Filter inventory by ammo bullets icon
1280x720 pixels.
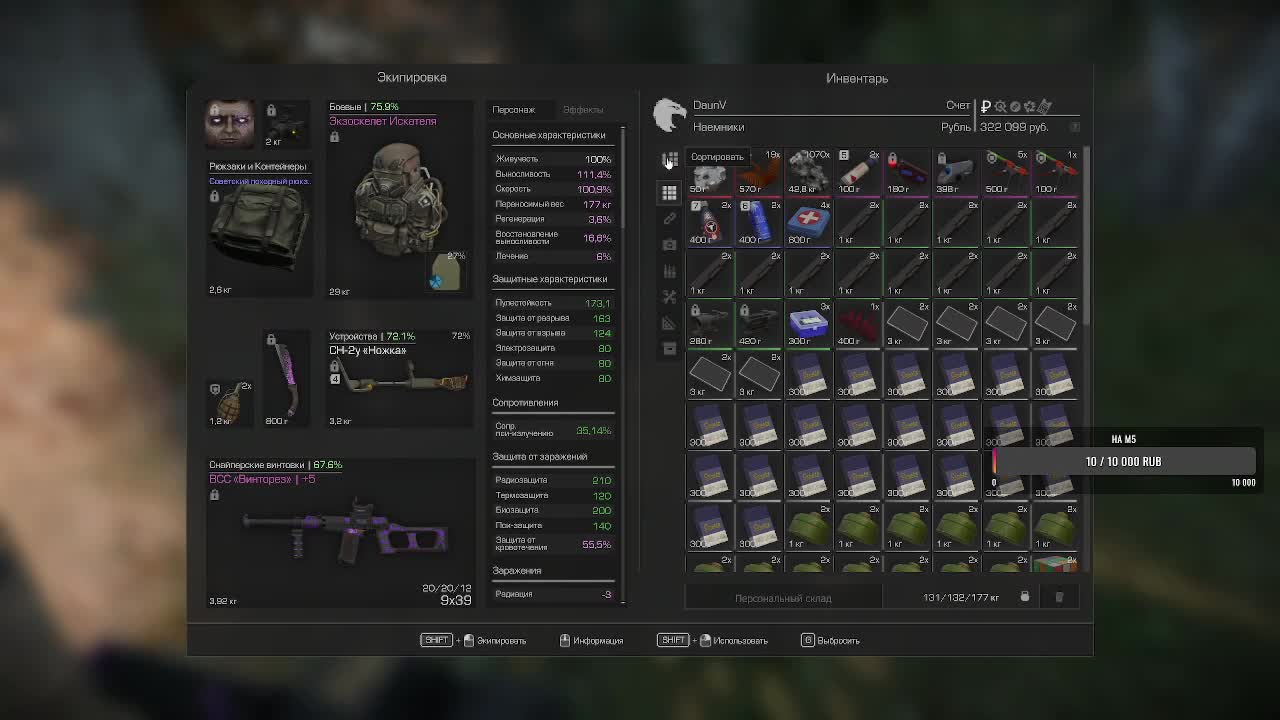click(x=670, y=271)
